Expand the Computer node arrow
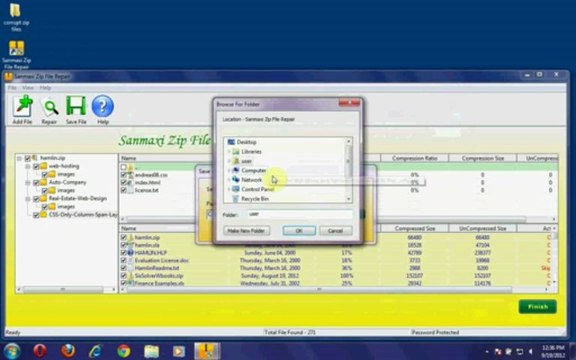 tap(229, 170)
